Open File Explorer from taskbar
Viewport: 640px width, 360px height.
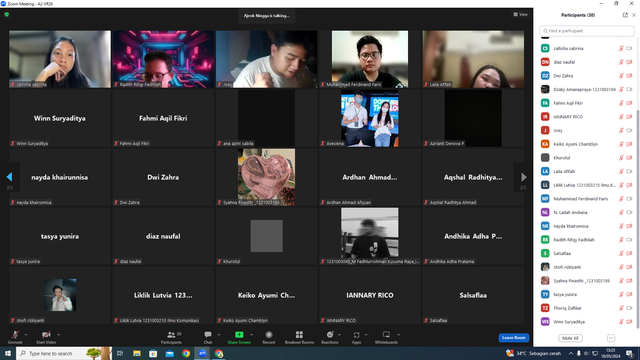[137, 353]
